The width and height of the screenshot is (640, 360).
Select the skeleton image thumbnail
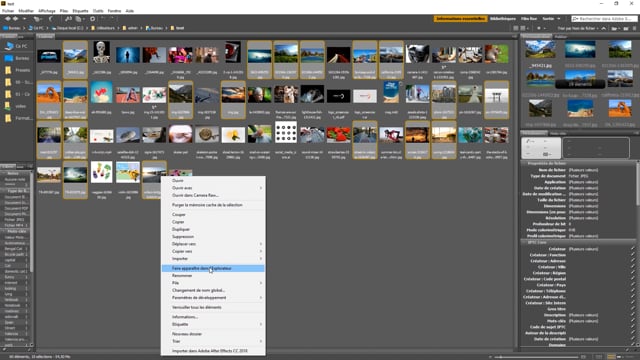coord(101,52)
